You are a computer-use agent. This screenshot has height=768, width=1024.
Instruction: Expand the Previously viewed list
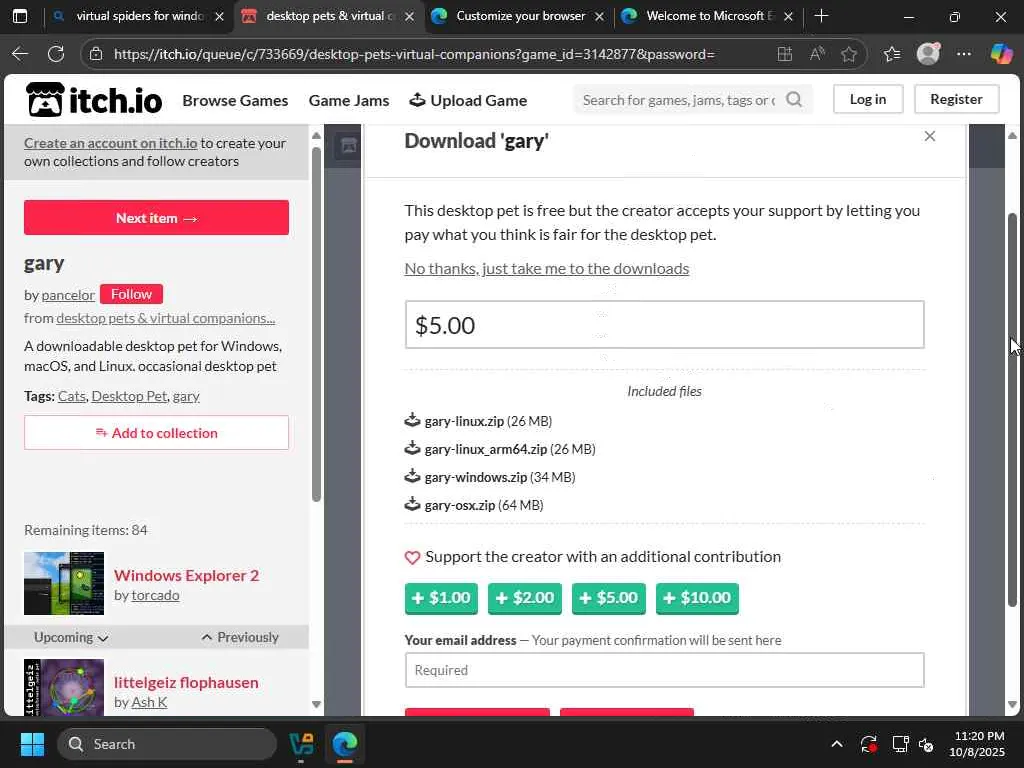(240, 637)
